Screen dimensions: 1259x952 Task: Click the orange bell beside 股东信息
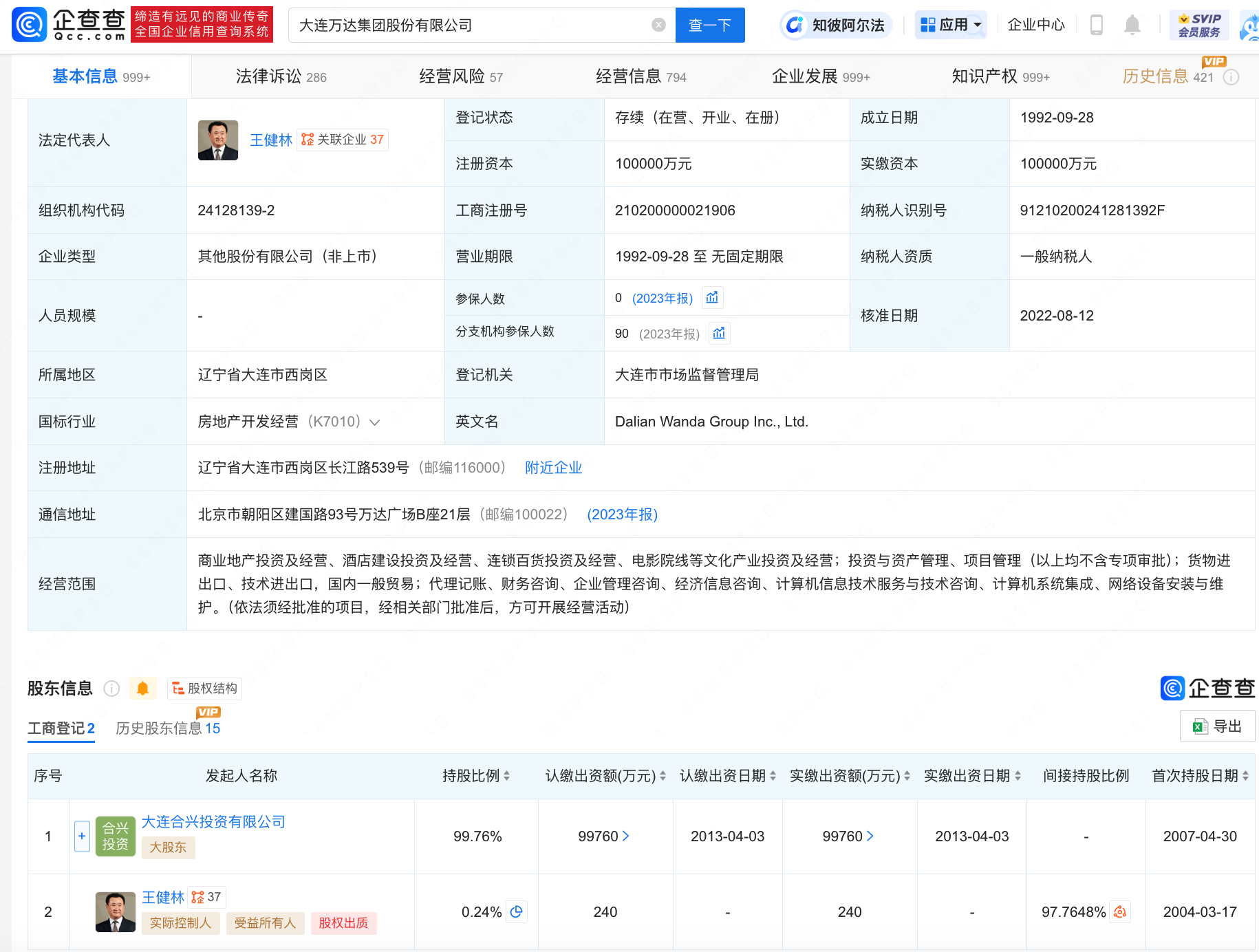[142, 689]
